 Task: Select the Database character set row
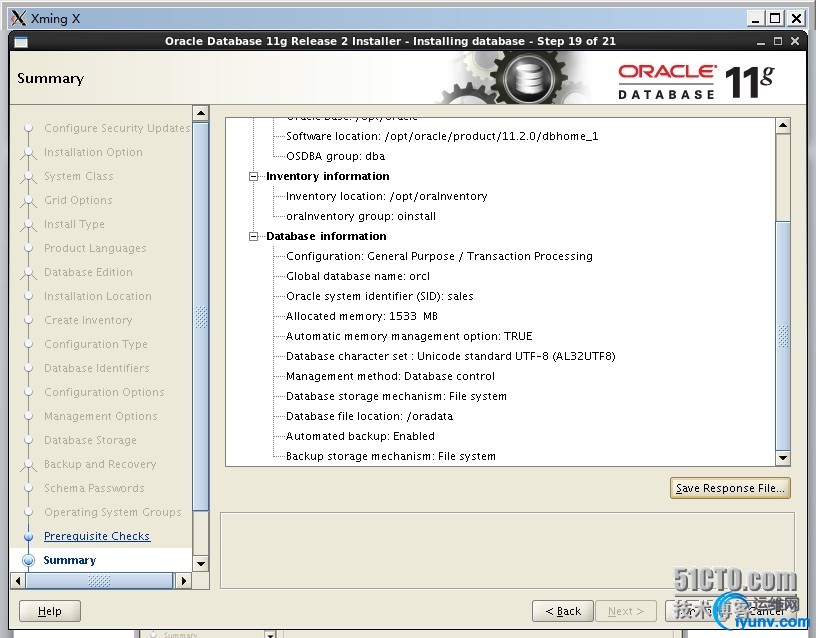(x=451, y=356)
